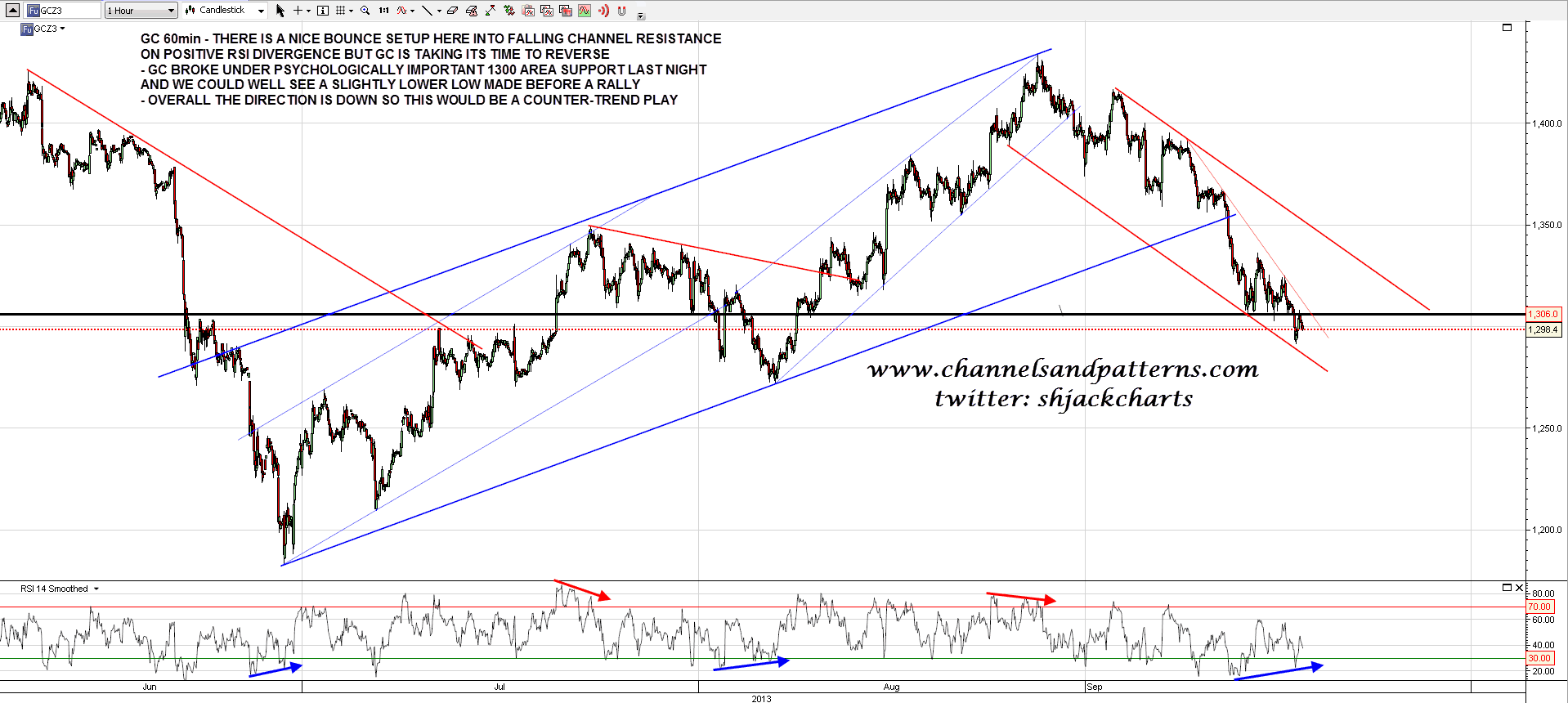The width and height of the screenshot is (1568, 703).
Task: Open the GCZ3 chart label menu
Action: [x=62, y=29]
